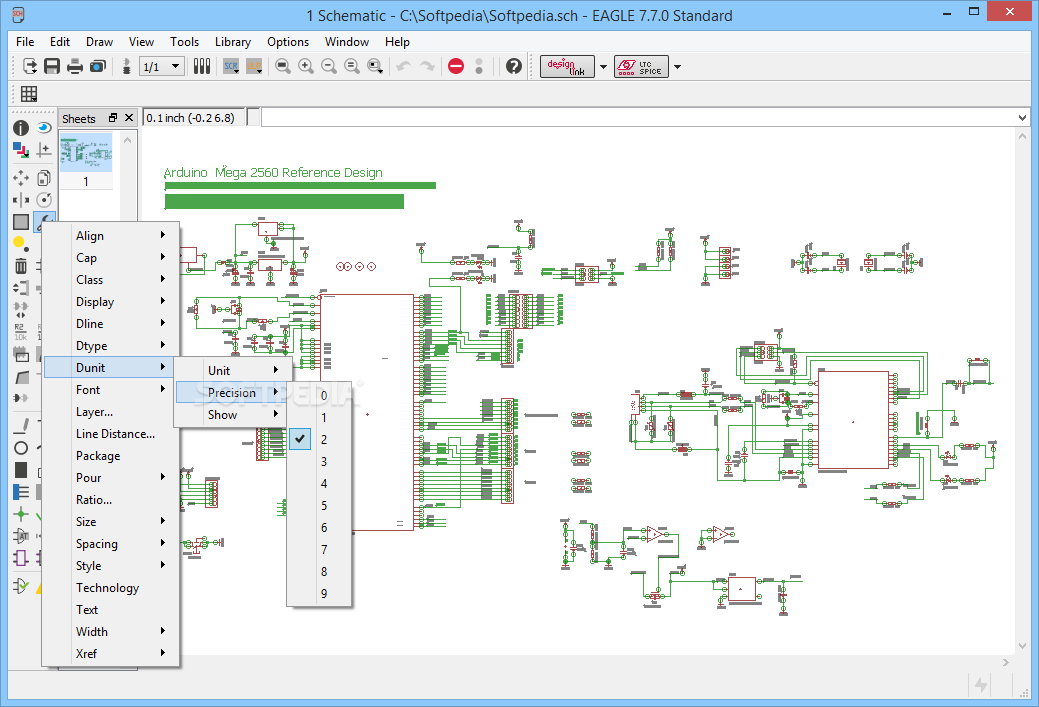Choose precision 6 in Precision submenu

pyautogui.click(x=319, y=527)
